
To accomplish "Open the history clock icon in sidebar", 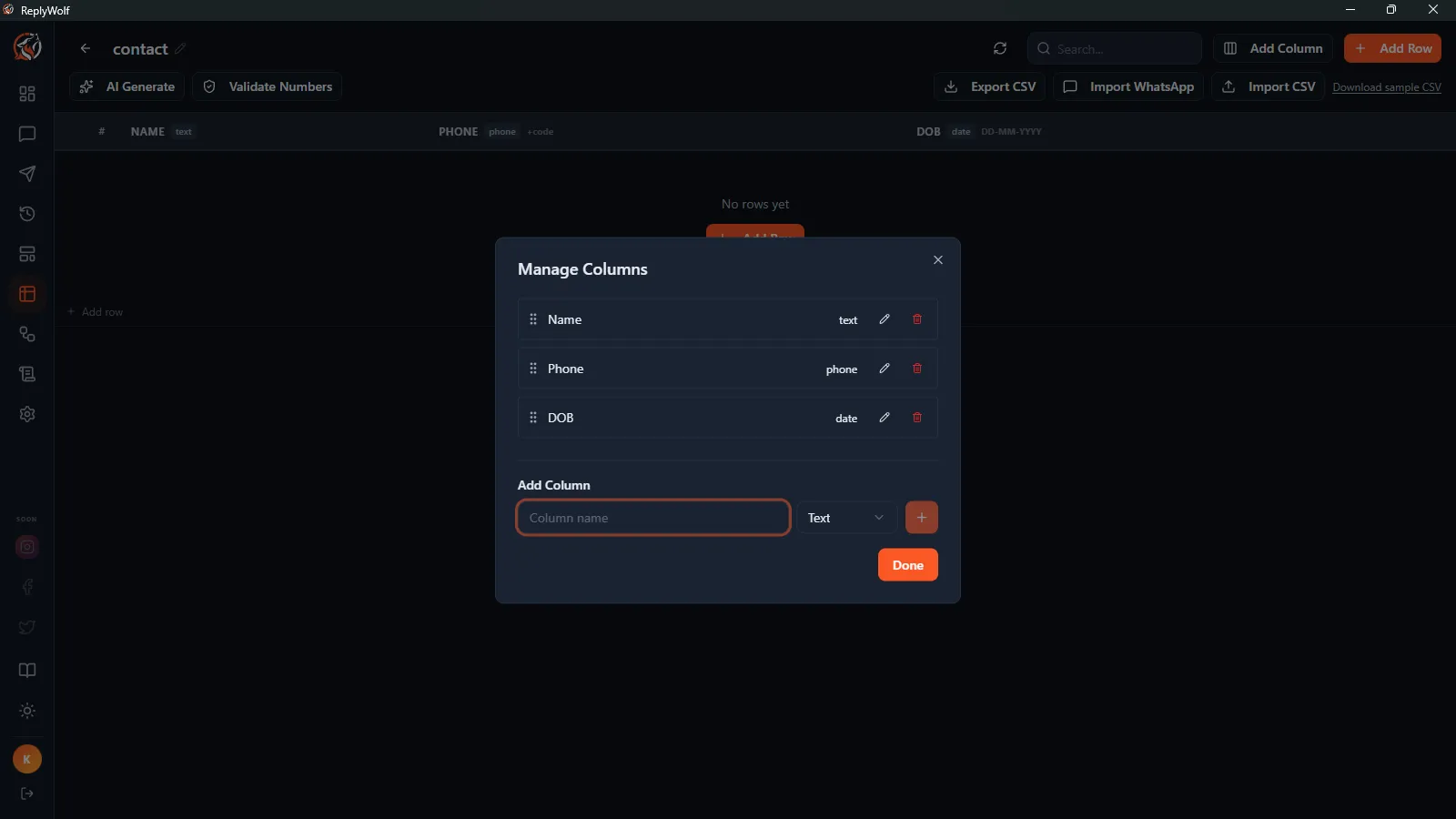I will [x=27, y=214].
